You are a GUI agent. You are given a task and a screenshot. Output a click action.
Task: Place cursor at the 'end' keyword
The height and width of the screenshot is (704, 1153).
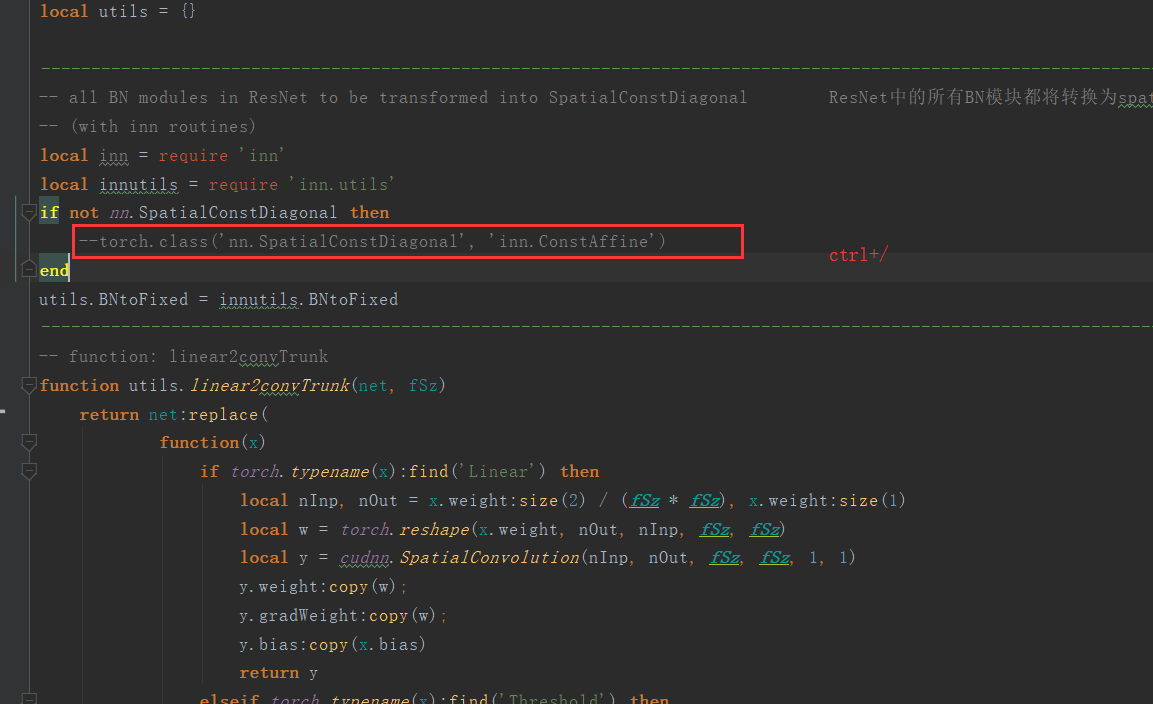coord(54,271)
